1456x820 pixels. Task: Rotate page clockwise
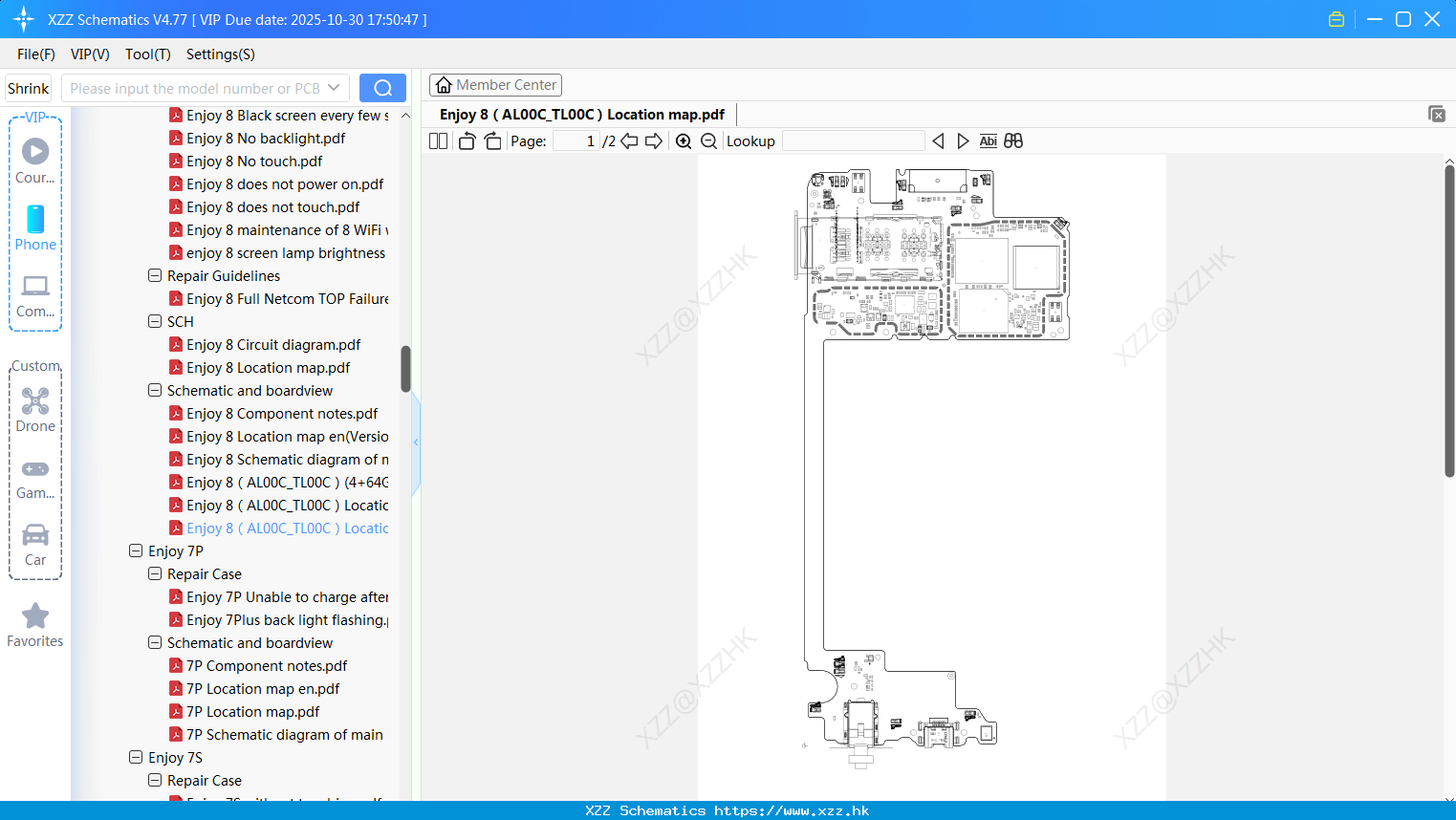492,140
